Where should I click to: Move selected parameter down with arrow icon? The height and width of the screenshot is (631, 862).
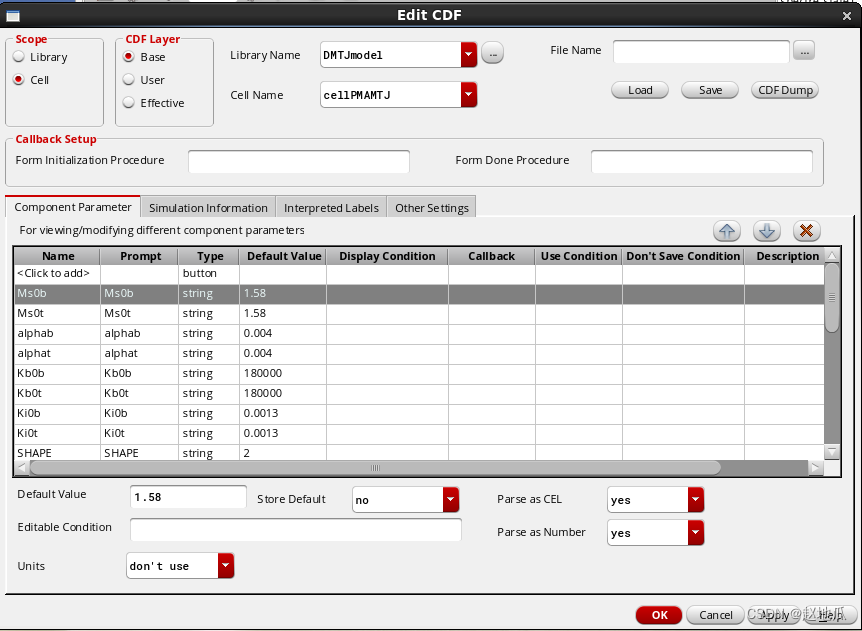pyautogui.click(x=767, y=231)
